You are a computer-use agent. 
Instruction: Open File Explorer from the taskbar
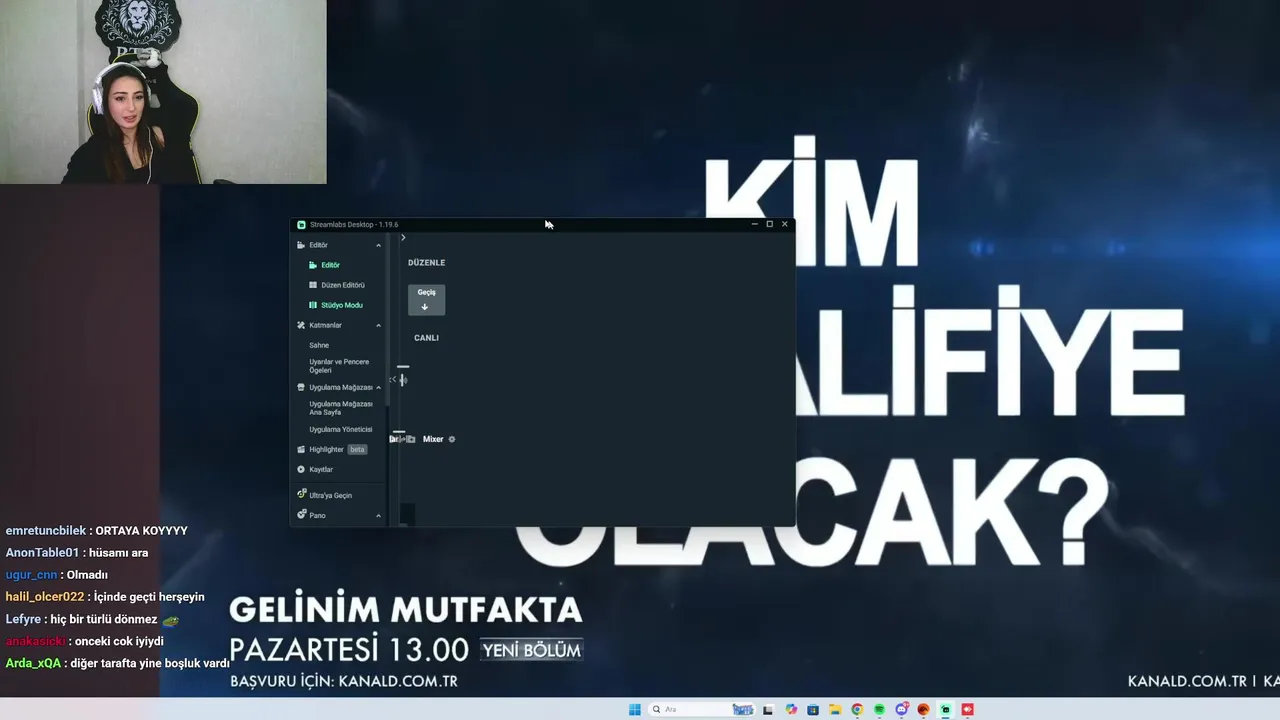[x=835, y=710]
